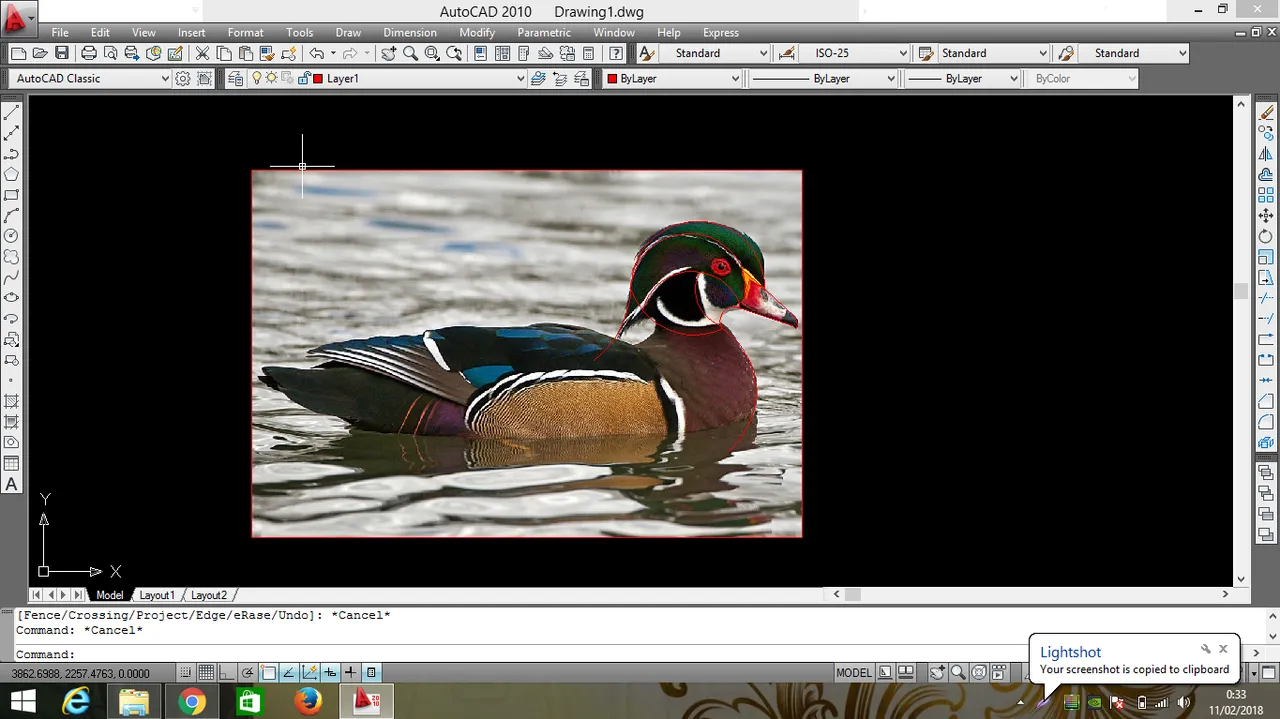Click the Workspace Settings gear icon
The width and height of the screenshot is (1280, 719).
coord(183,78)
